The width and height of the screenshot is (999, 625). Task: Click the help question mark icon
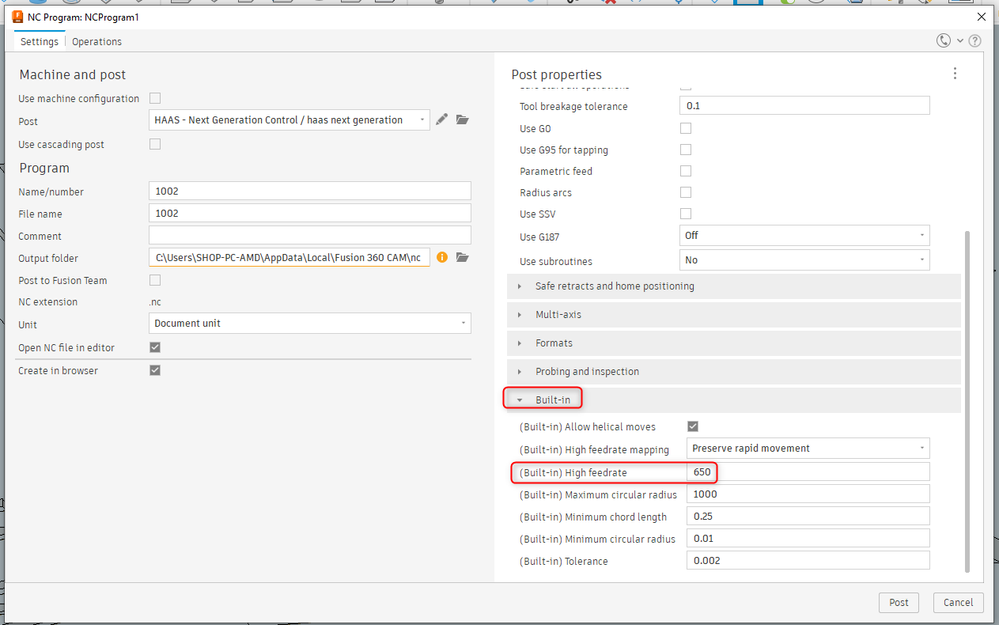975,41
